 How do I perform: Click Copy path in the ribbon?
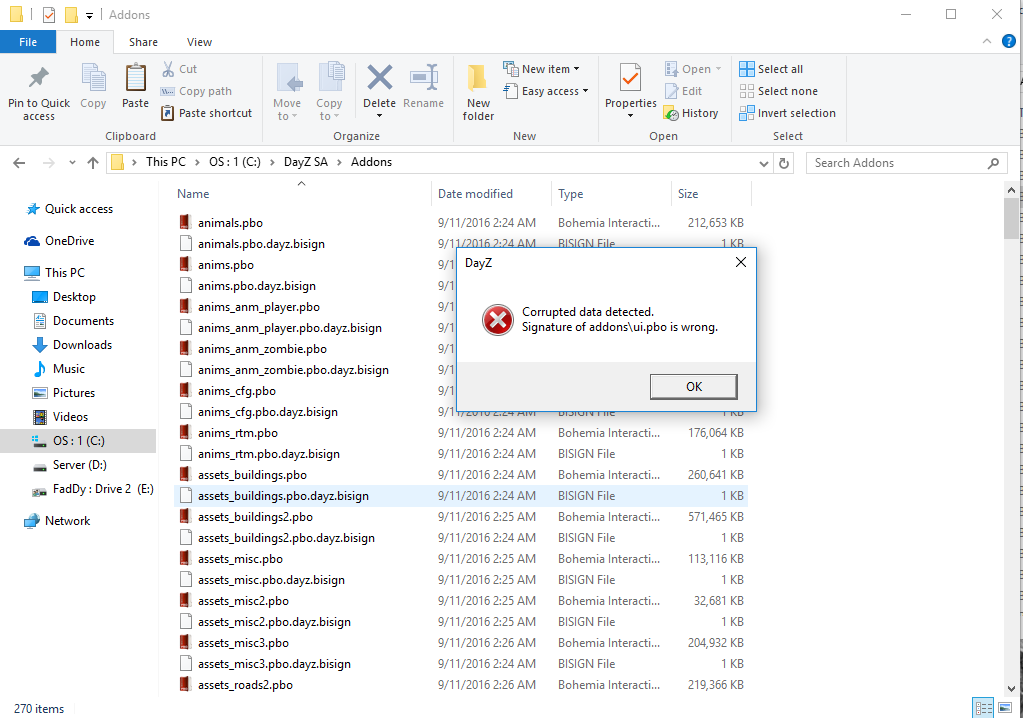click(196, 91)
